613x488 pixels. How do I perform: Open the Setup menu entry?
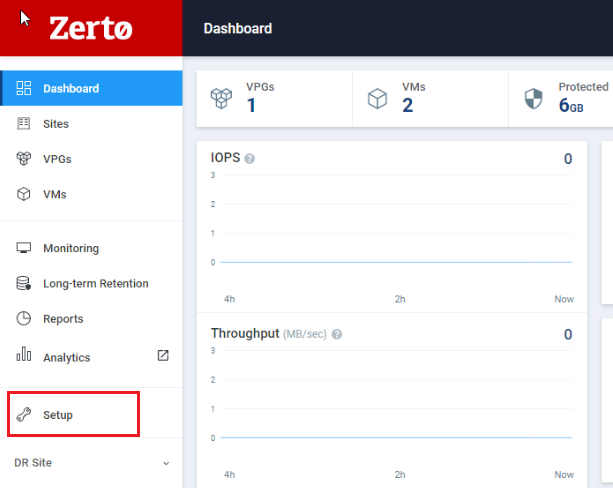[x=58, y=415]
